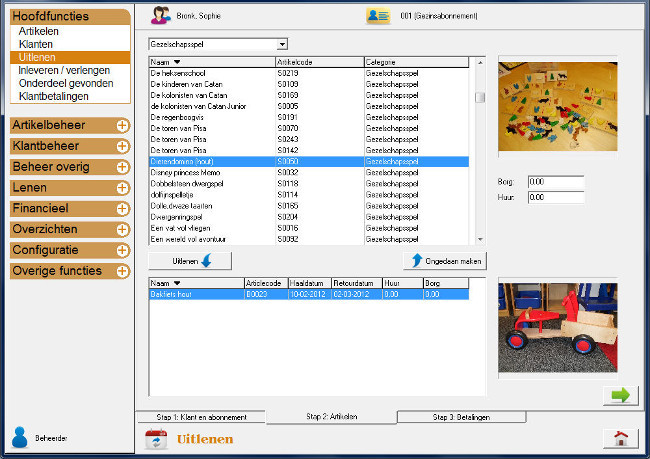Click the Borg input field

554,182
